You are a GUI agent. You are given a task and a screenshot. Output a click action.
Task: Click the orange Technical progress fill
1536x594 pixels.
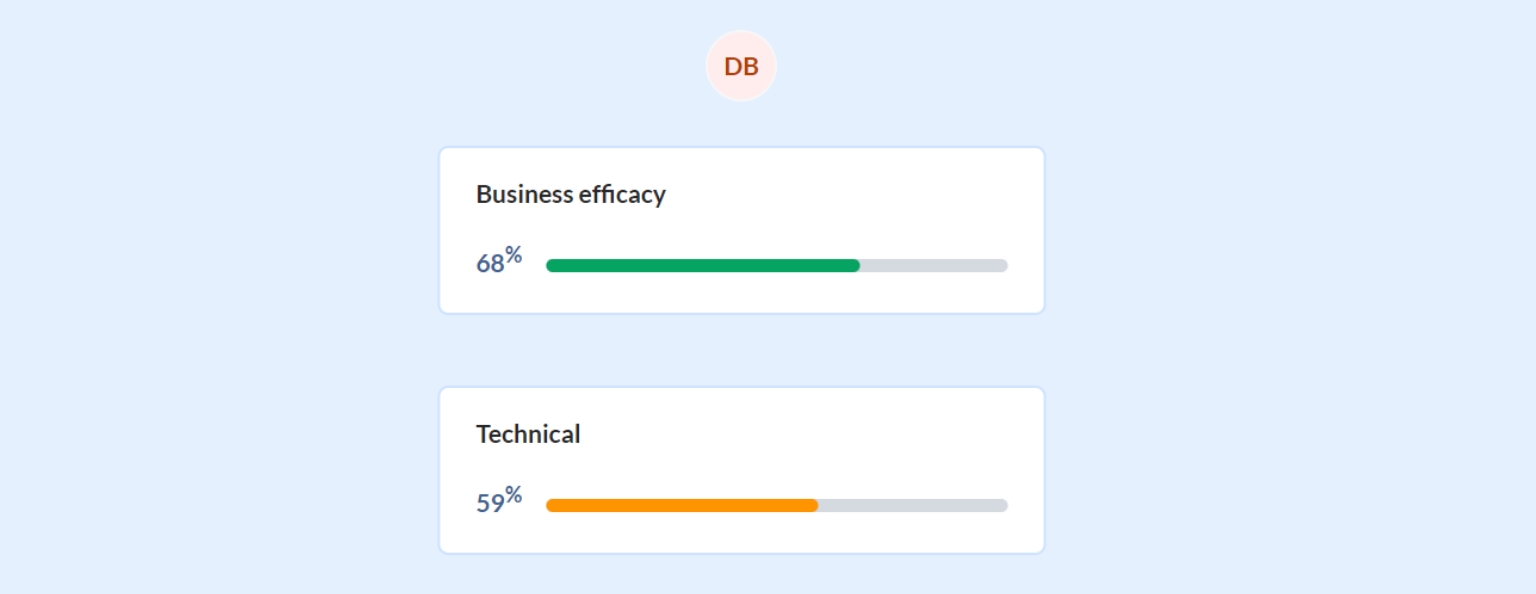tap(680, 505)
